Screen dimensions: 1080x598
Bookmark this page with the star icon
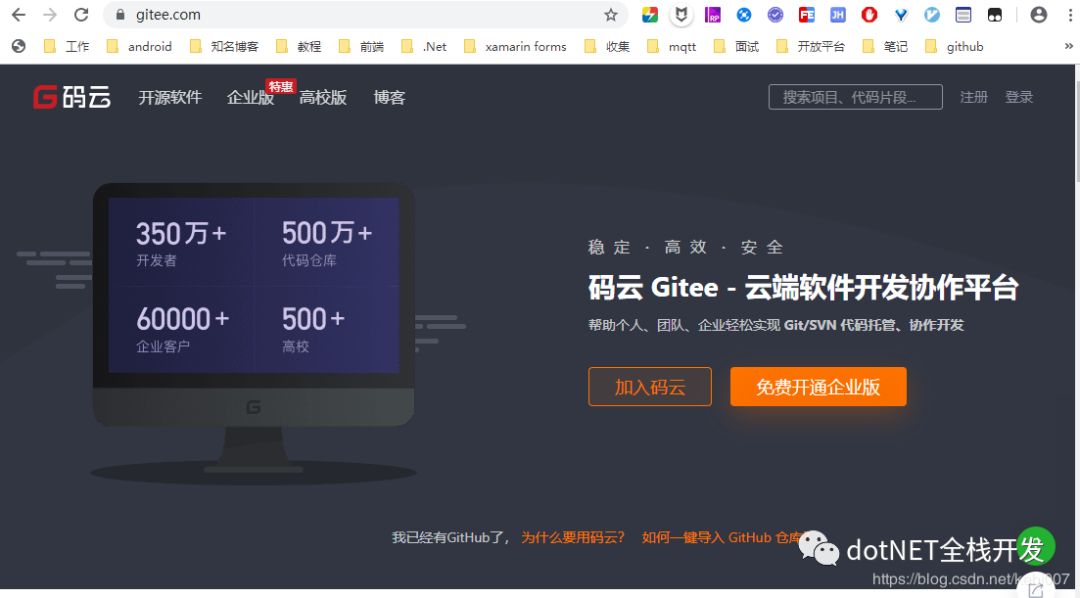610,14
